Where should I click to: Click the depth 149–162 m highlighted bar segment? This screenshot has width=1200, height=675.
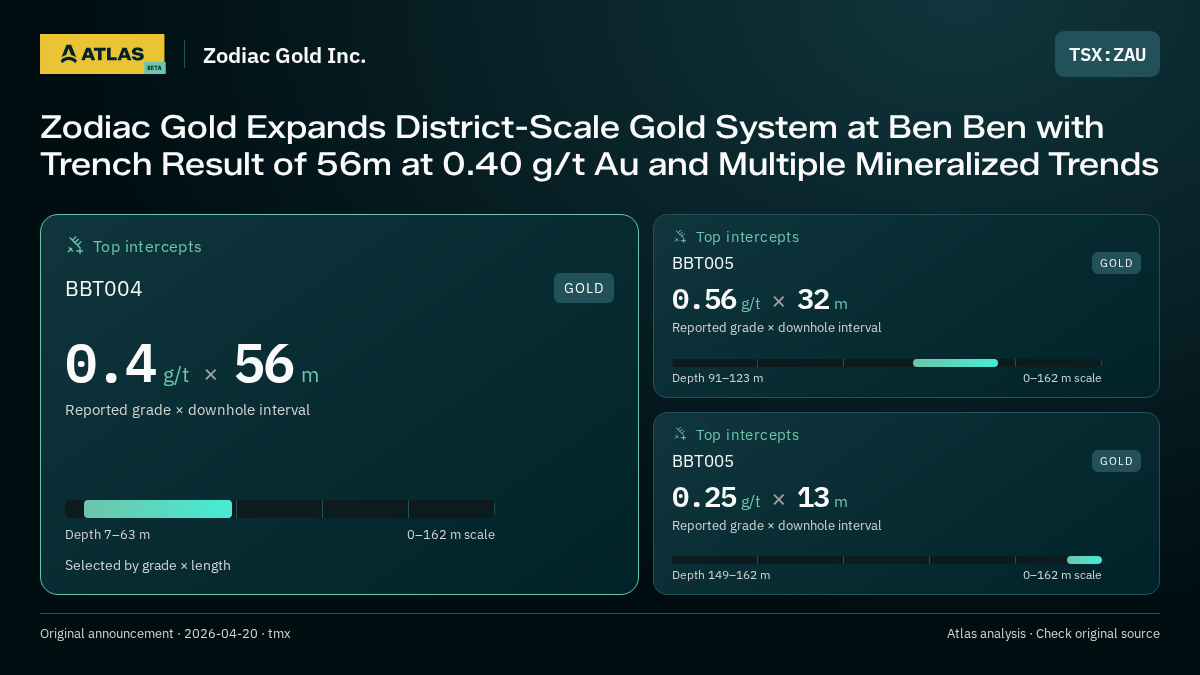(1084, 560)
